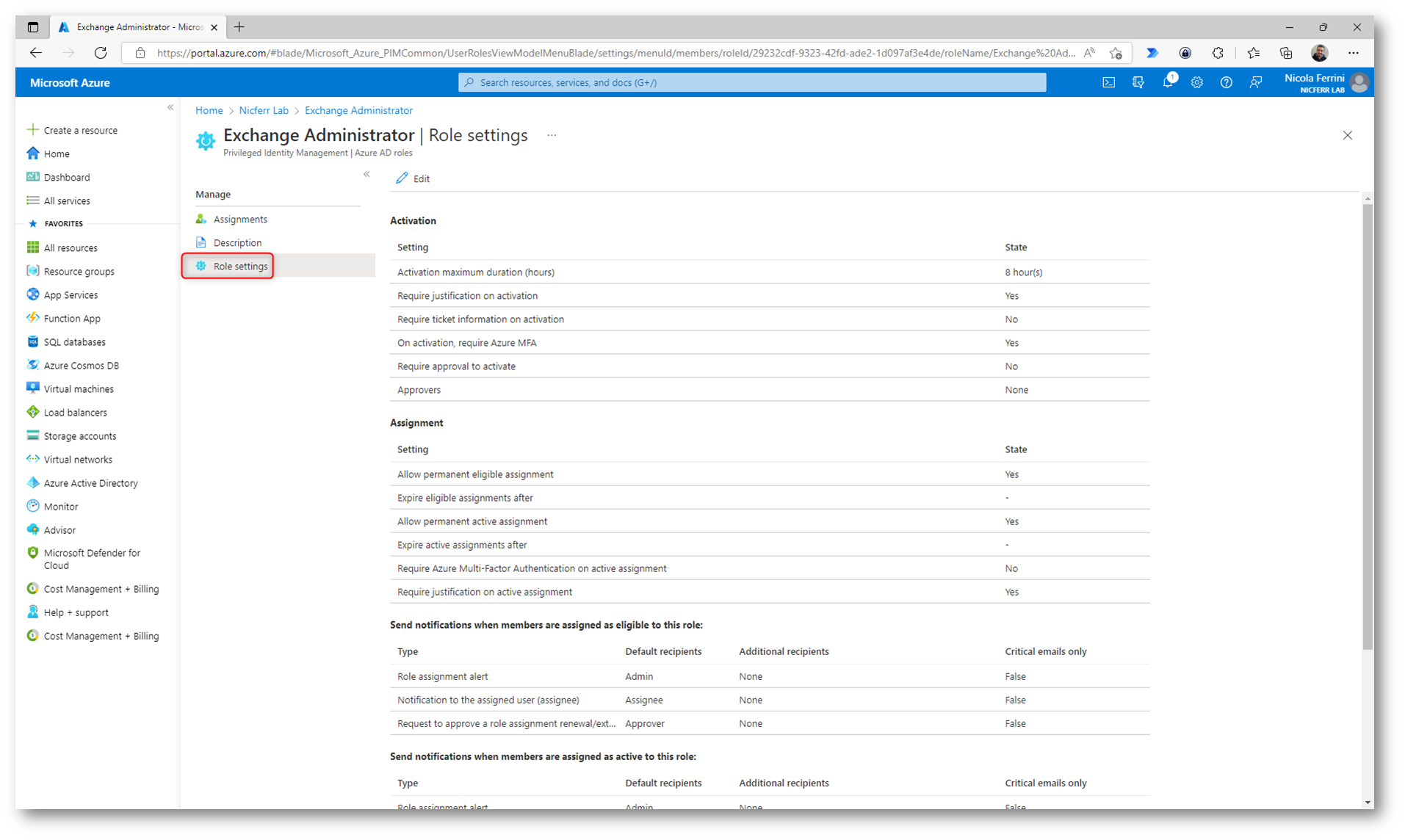Click the 'Activation maximum duration (hours)' row
The image size is (1405, 840).
(769, 272)
